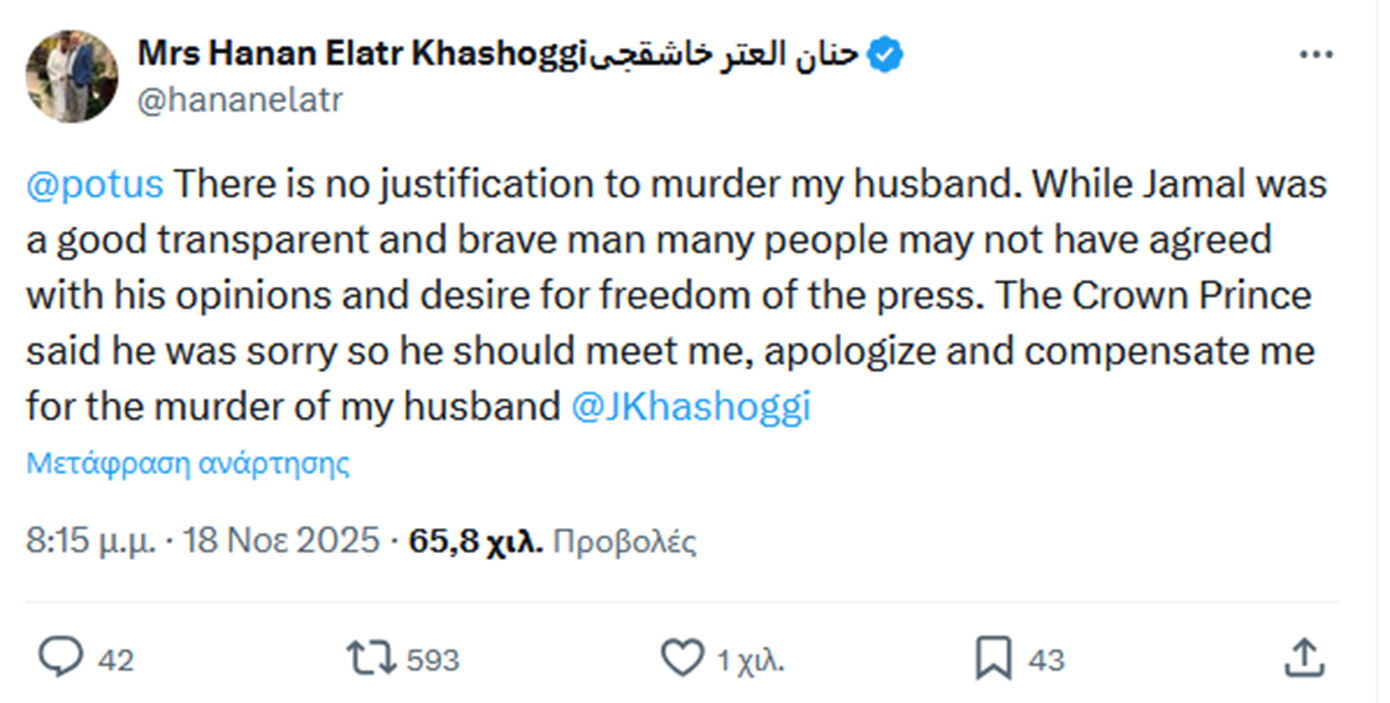Screen dimensions: 1390x703
Task: Click the @potus mention link
Action: [x=94, y=184]
